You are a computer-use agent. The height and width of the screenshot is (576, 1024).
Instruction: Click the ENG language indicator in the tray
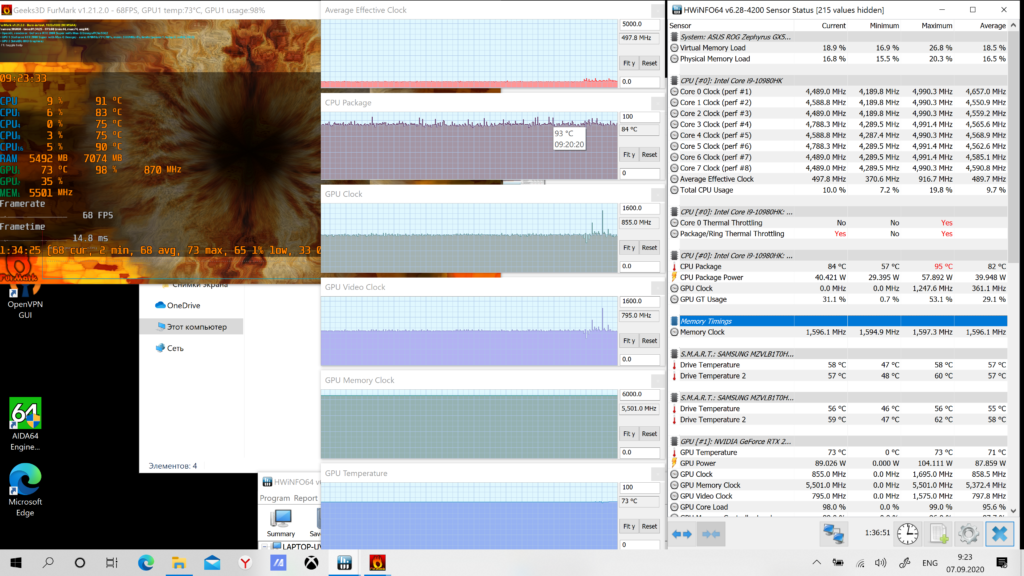tap(930, 563)
